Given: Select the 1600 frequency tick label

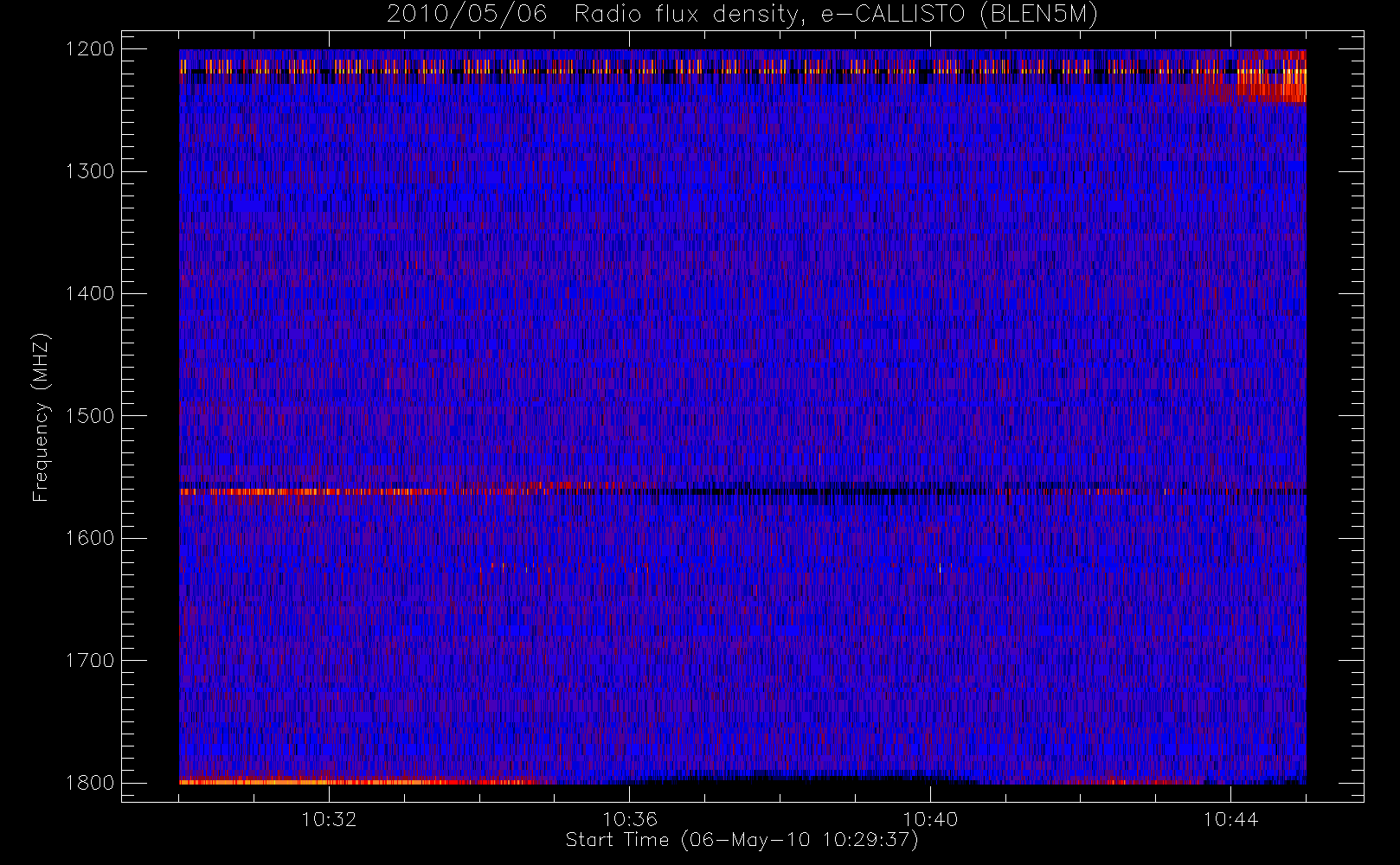Looking at the screenshot, I should (91, 538).
